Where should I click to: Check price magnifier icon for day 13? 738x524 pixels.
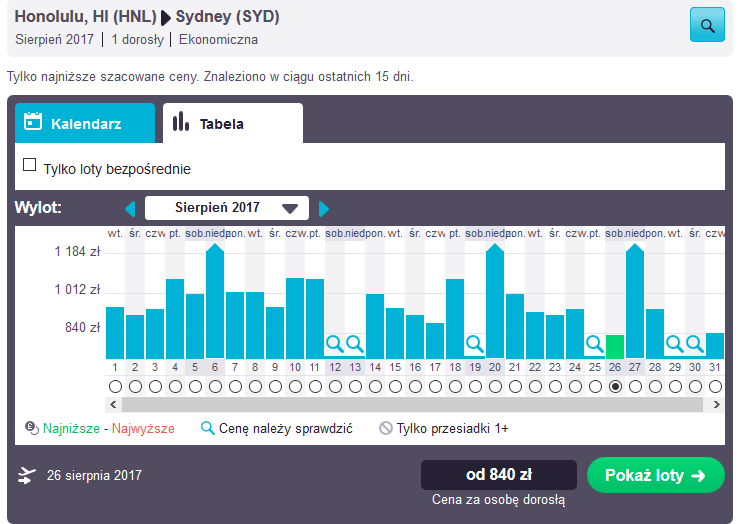tap(355, 344)
